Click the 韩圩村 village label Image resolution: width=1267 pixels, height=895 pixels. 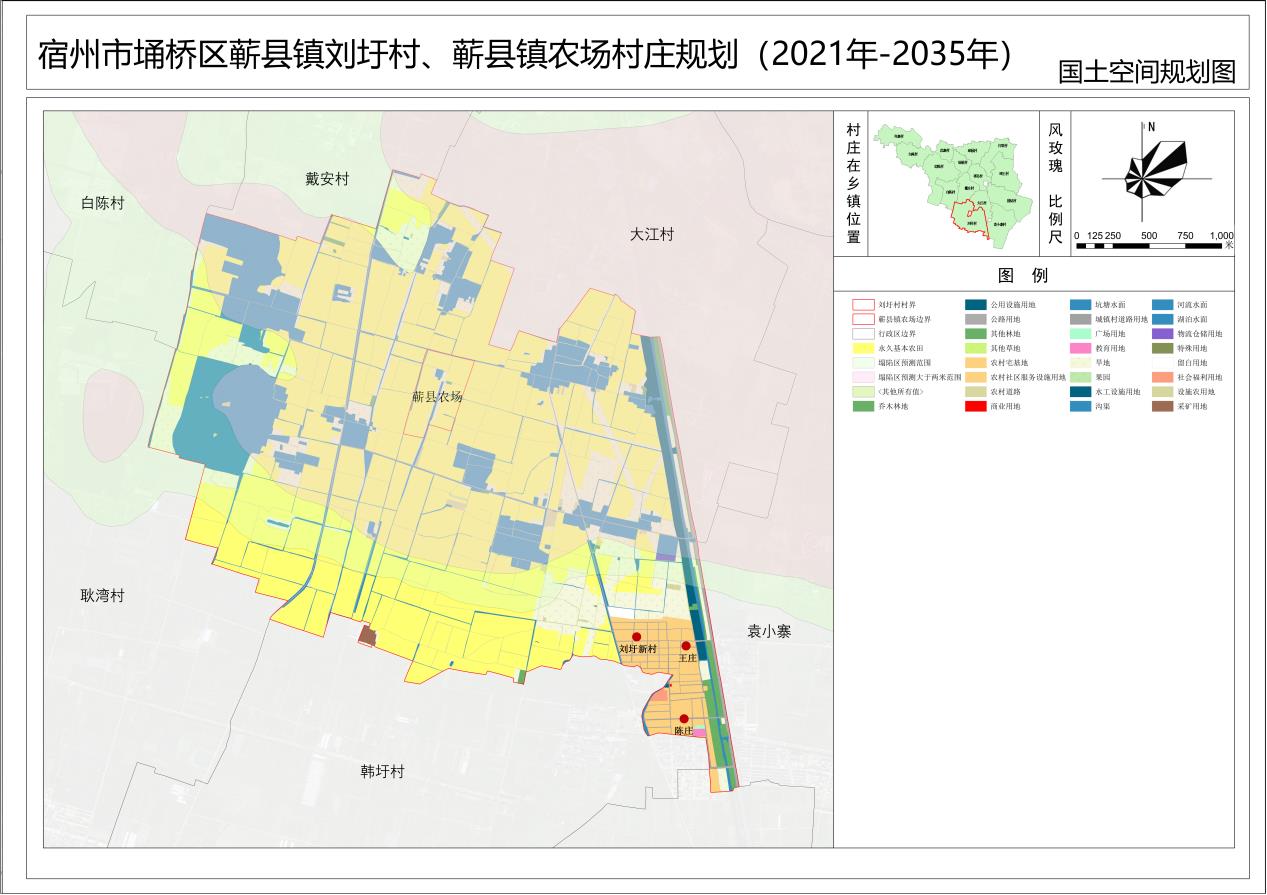click(382, 772)
